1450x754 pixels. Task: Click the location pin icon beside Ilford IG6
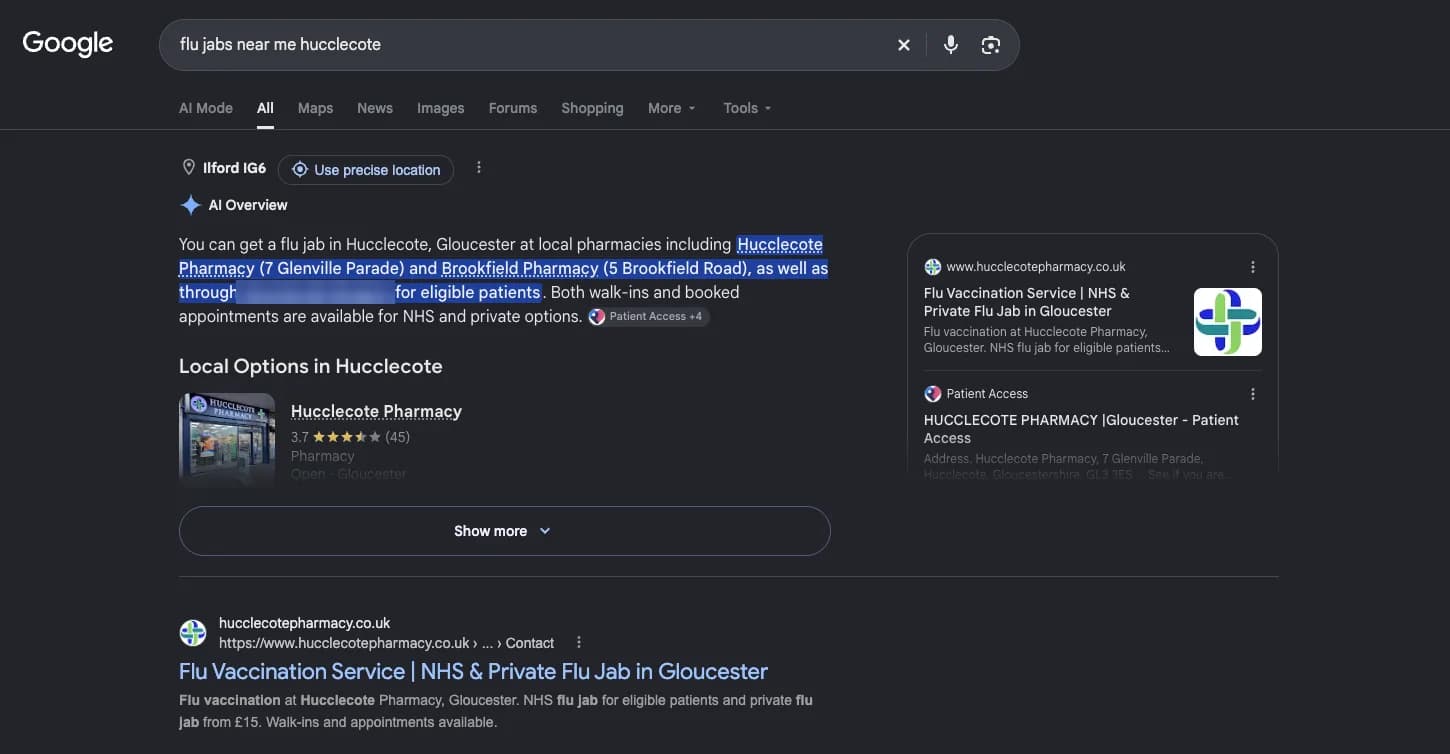click(188, 168)
